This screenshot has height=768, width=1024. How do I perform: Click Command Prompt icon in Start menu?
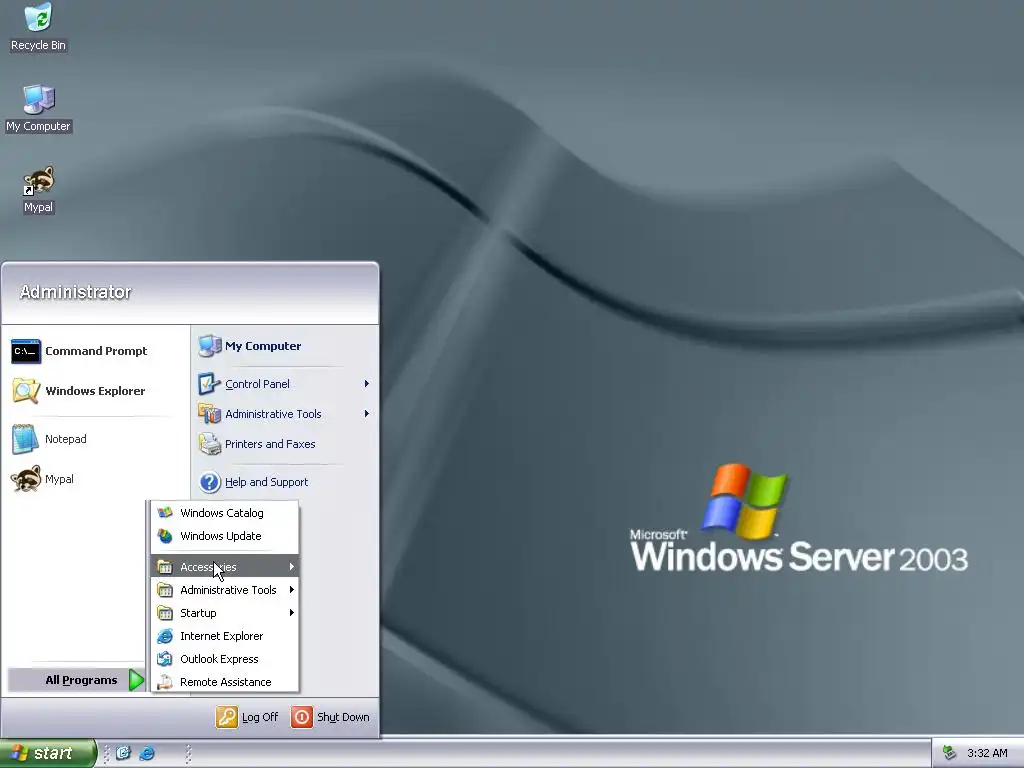[x=25, y=351]
